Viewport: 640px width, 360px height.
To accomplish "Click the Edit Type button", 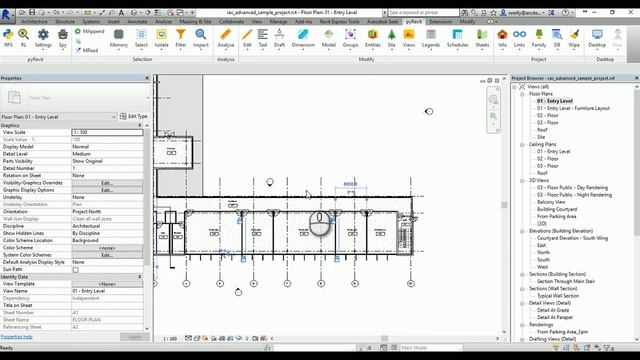I will click(x=133, y=116).
